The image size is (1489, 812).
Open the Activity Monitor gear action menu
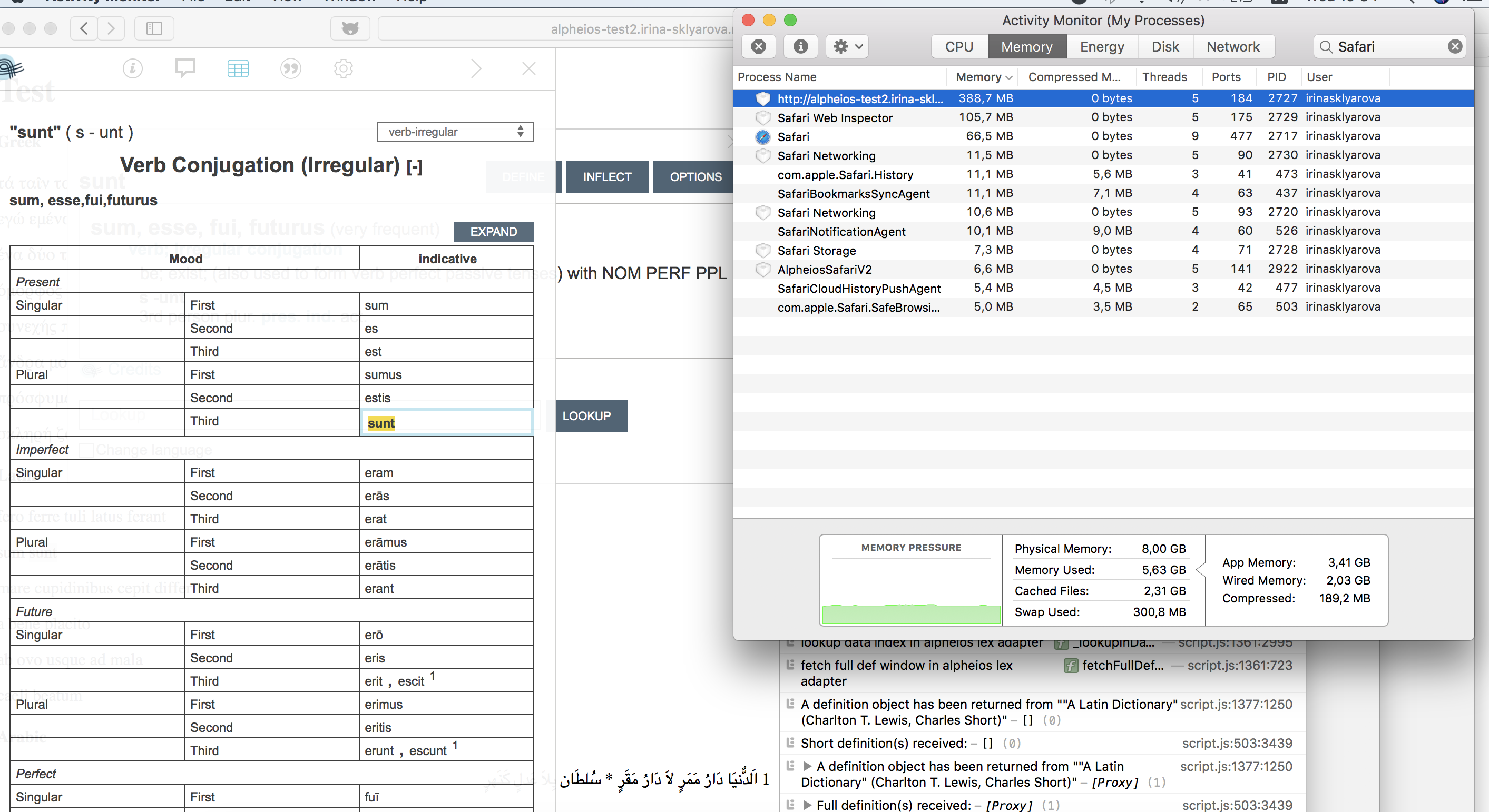point(846,46)
